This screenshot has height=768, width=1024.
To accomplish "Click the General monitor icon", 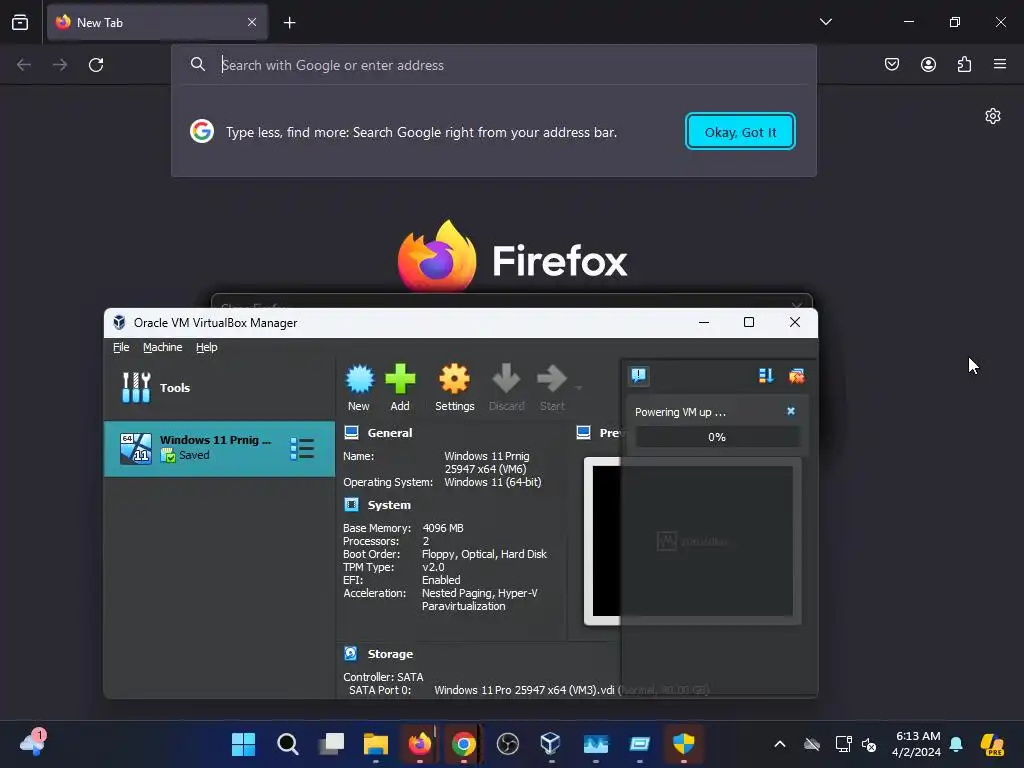I will 351,432.
